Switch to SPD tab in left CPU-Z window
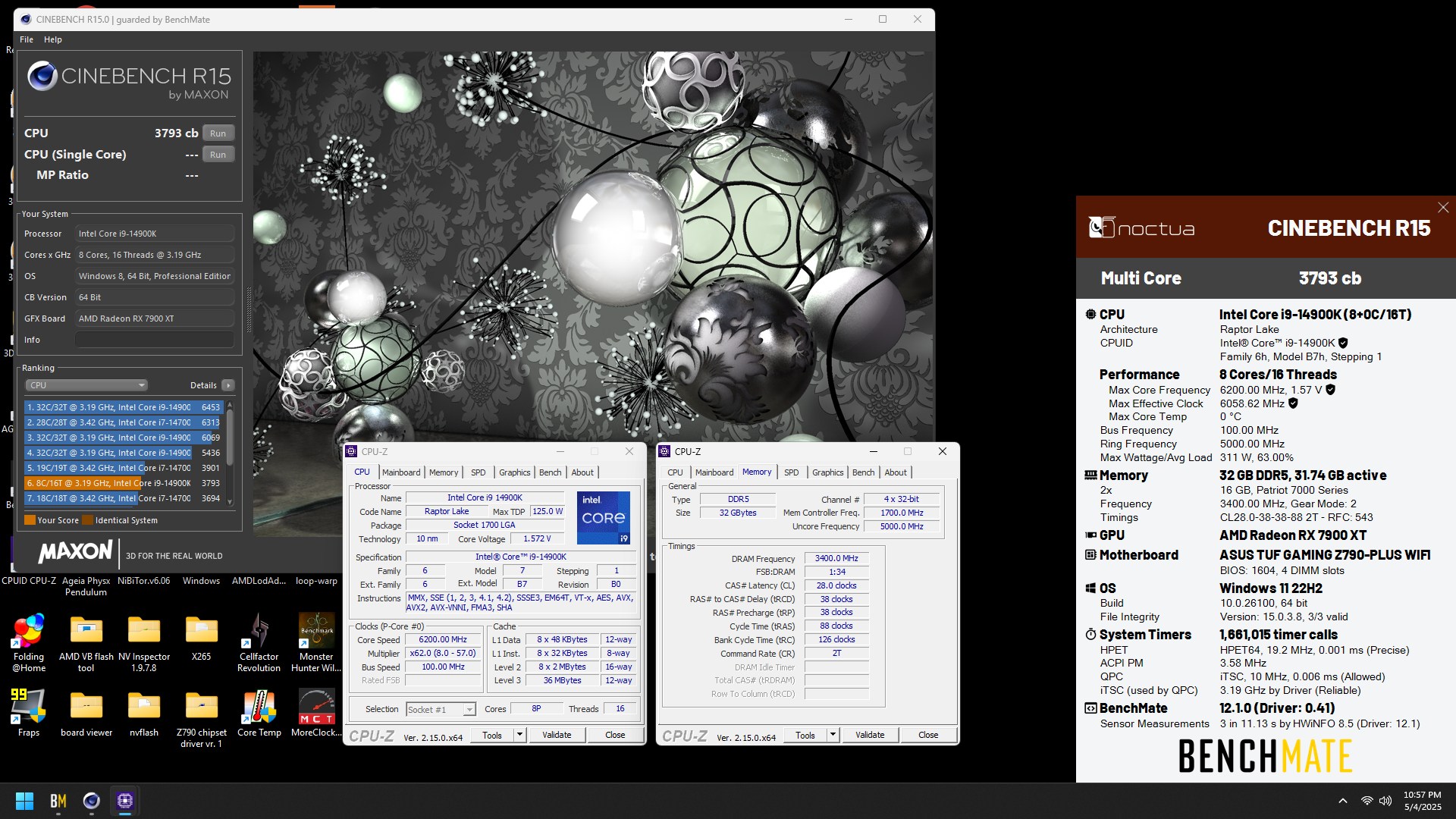 (479, 472)
